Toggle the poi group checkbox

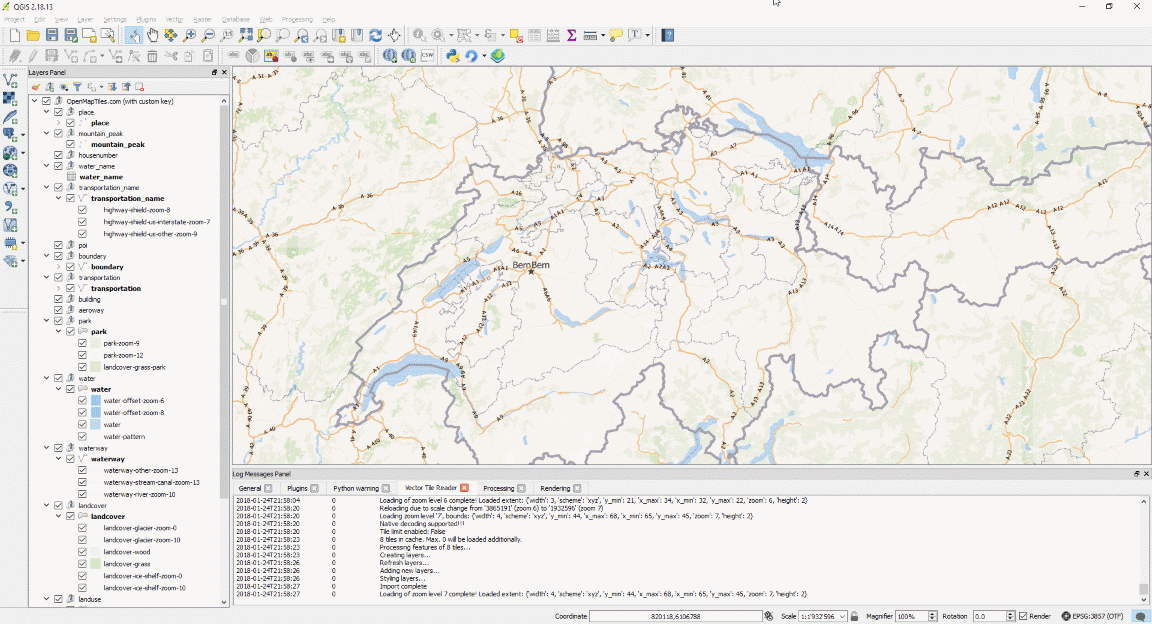coord(58,245)
